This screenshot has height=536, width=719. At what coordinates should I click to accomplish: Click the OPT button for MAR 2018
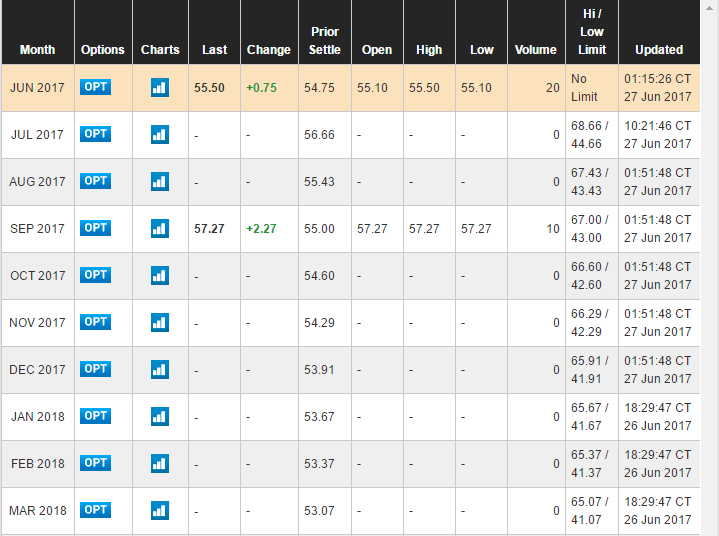point(95,509)
